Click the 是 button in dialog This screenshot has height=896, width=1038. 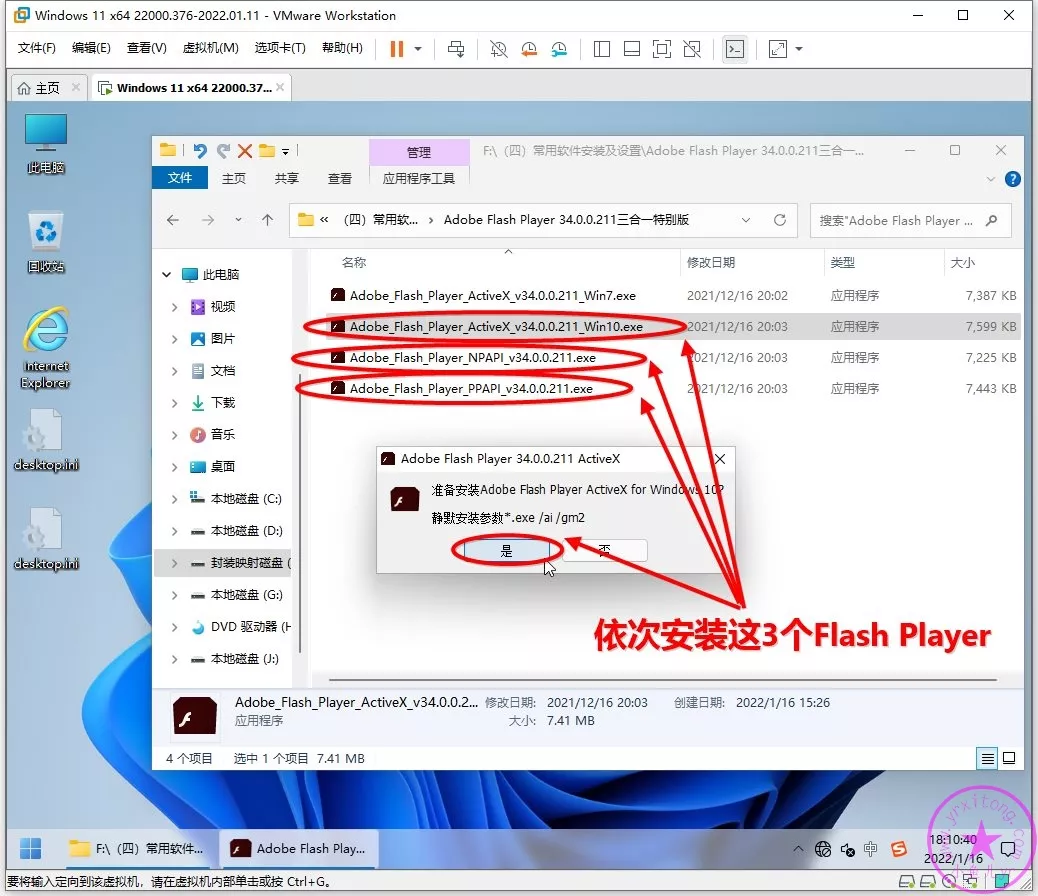click(506, 551)
